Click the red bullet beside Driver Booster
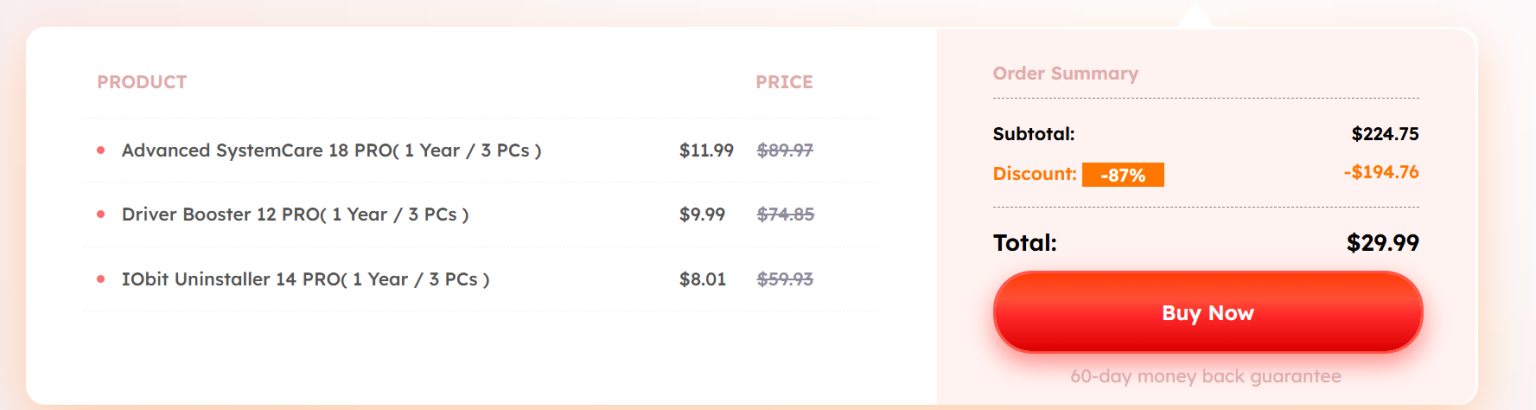 (x=100, y=214)
